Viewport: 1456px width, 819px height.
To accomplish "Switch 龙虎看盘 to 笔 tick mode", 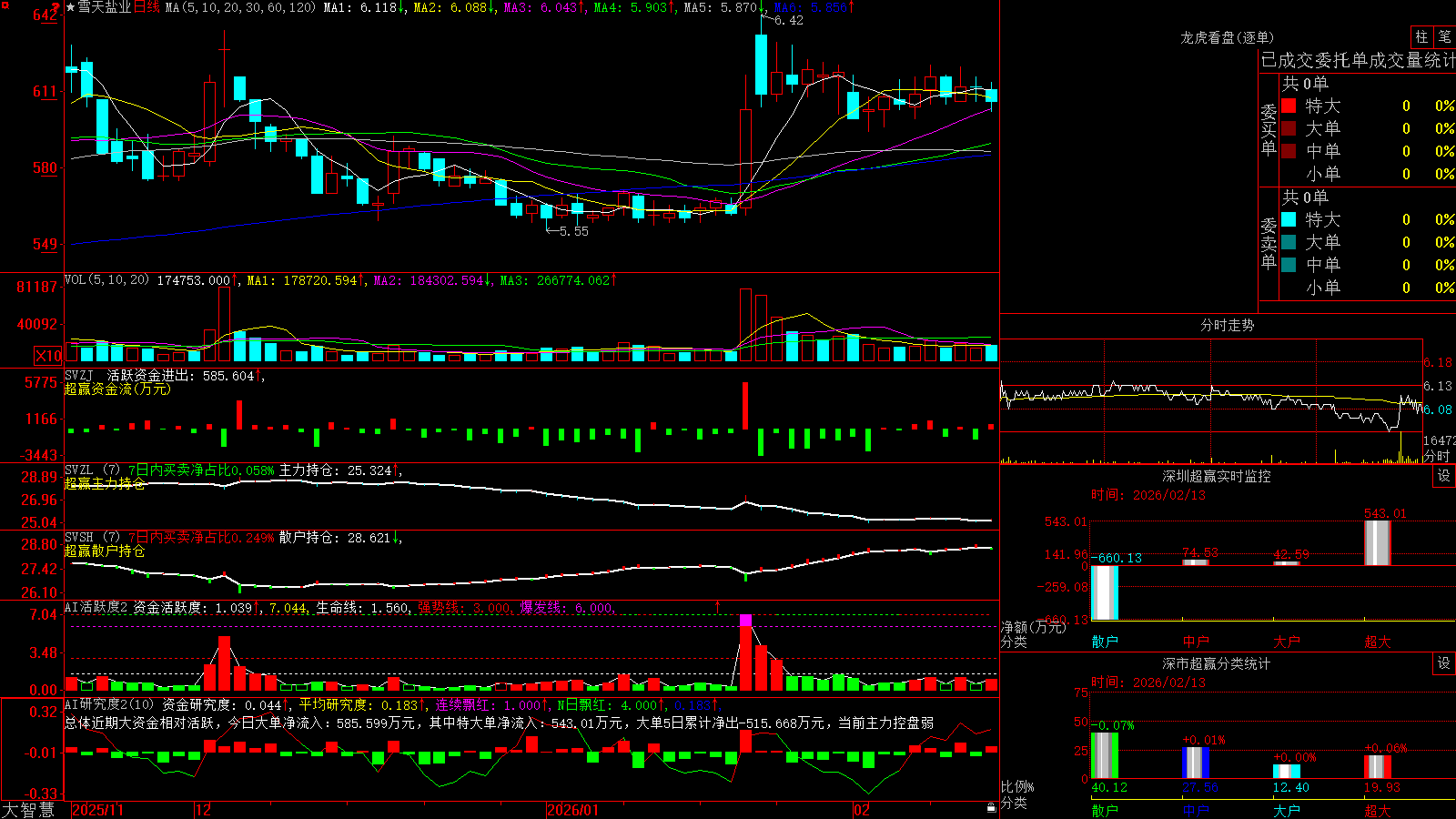I will point(1444,36).
